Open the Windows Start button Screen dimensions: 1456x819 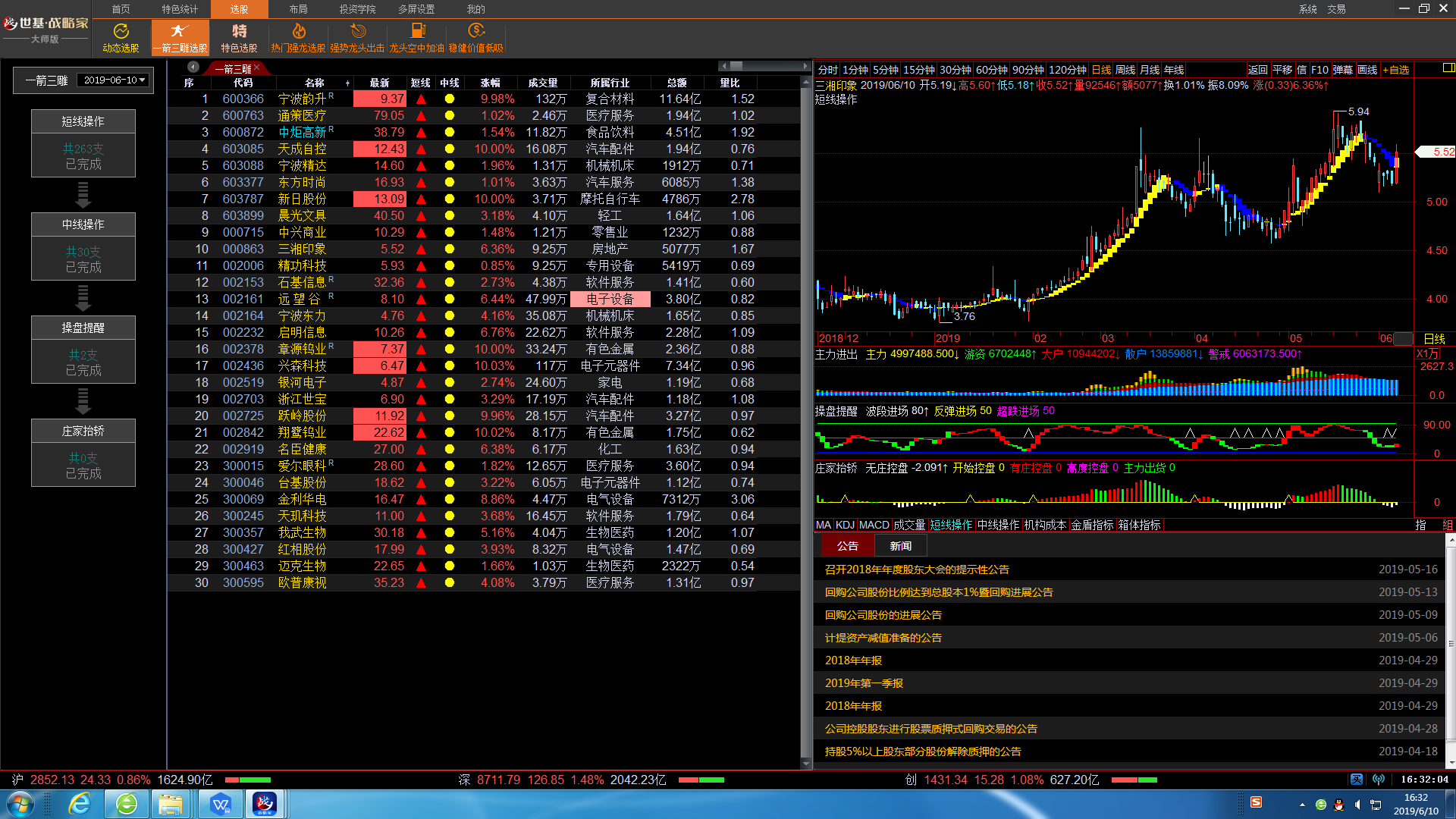(x=19, y=804)
